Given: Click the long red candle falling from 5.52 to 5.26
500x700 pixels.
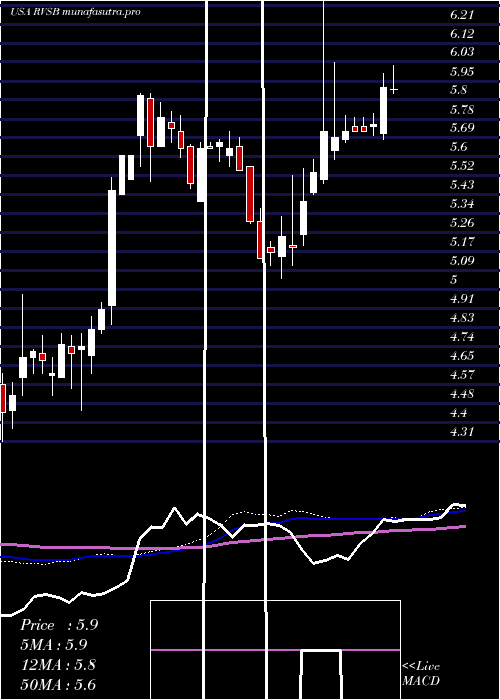Looking at the screenshot, I should 250,194.
